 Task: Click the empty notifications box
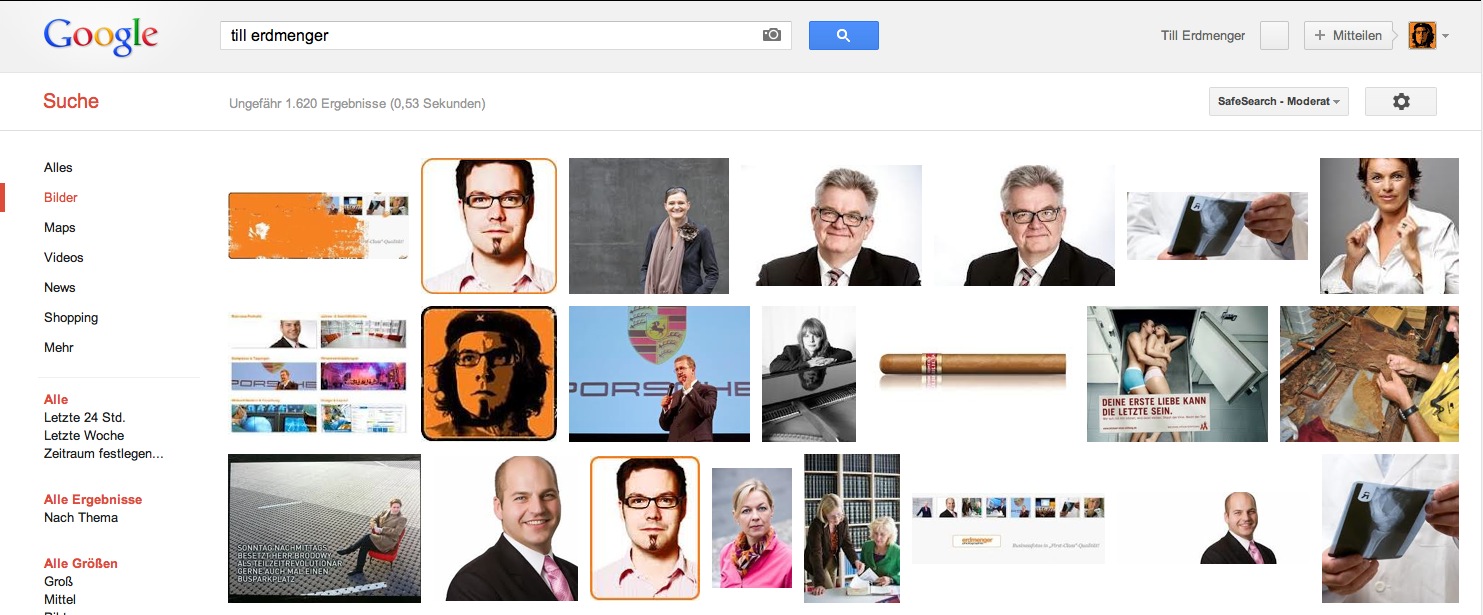click(1274, 36)
